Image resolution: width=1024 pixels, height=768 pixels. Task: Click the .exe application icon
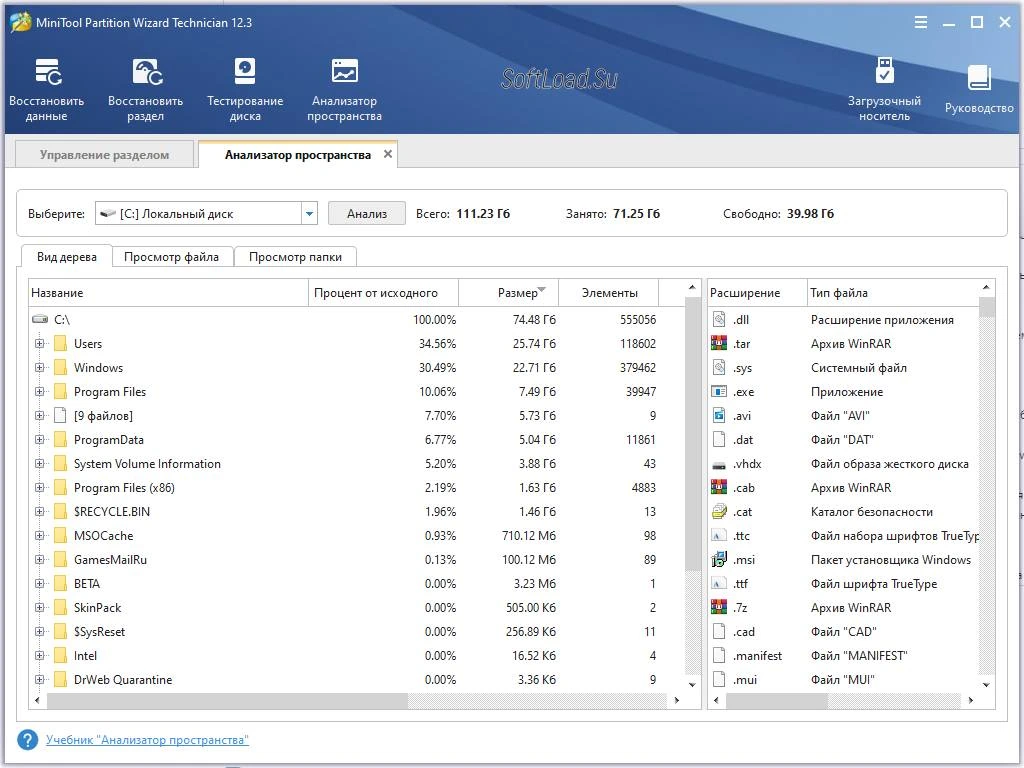click(719, 392)
